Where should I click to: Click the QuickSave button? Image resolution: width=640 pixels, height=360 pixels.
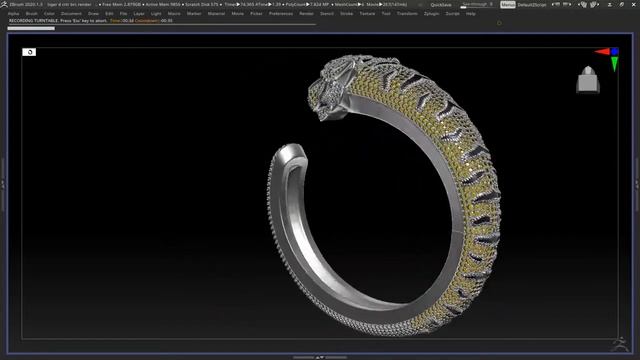click(x=441, y=5)
